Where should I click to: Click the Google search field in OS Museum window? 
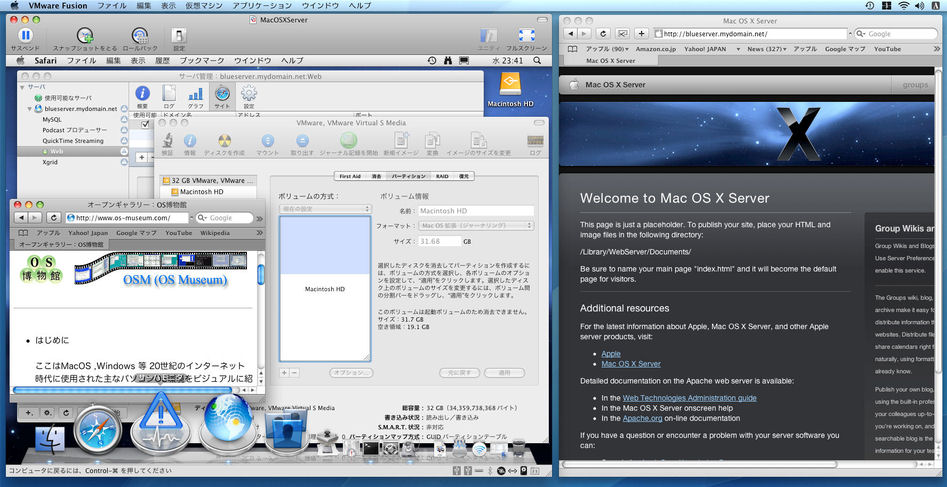pos(225,218)
